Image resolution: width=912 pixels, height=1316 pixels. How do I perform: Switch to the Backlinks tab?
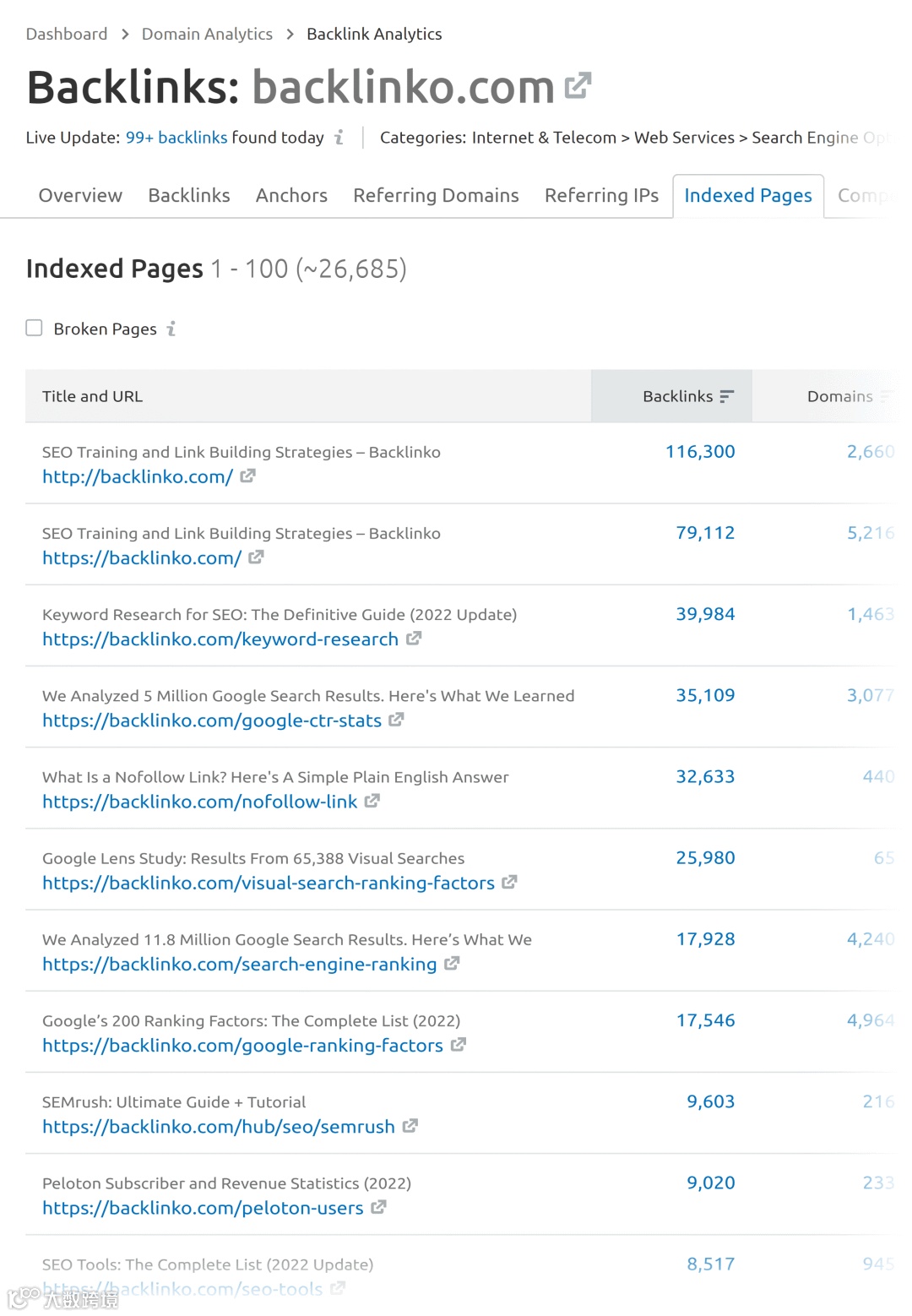(x=189, y=195)
